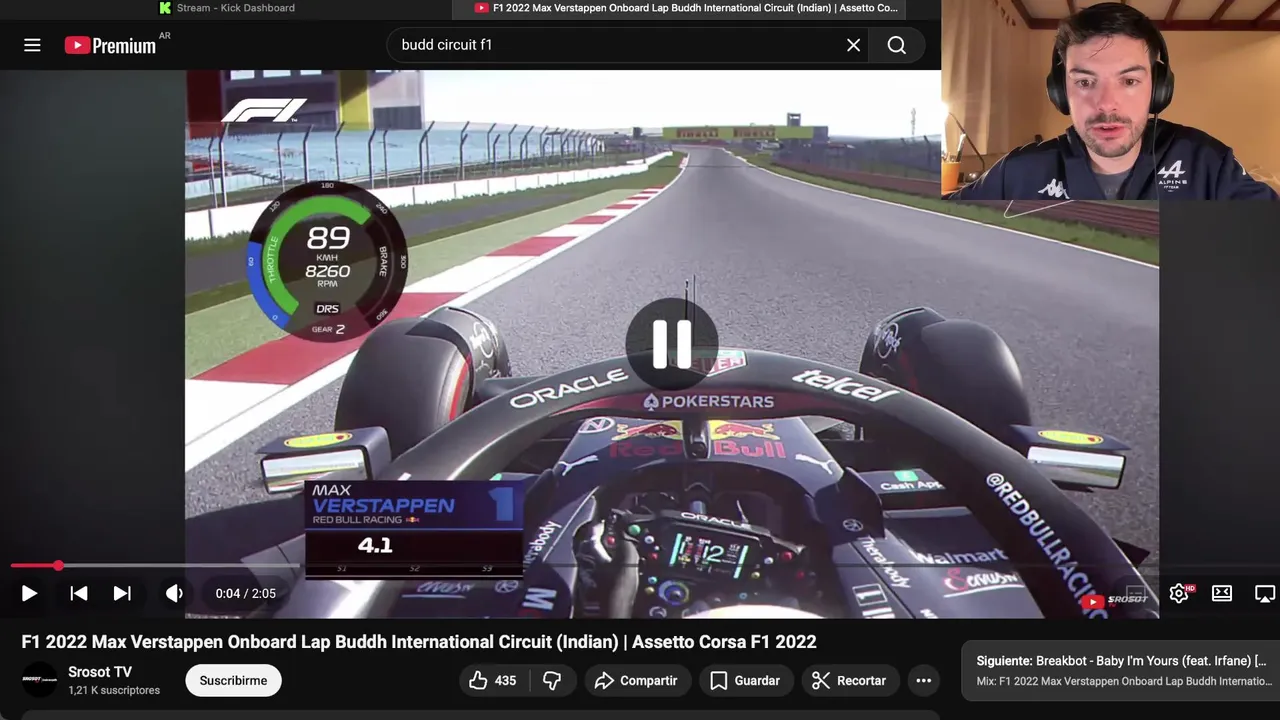The image size is (1280, 720).
Task: Resume the video with the play button
Action: [29, 593]
